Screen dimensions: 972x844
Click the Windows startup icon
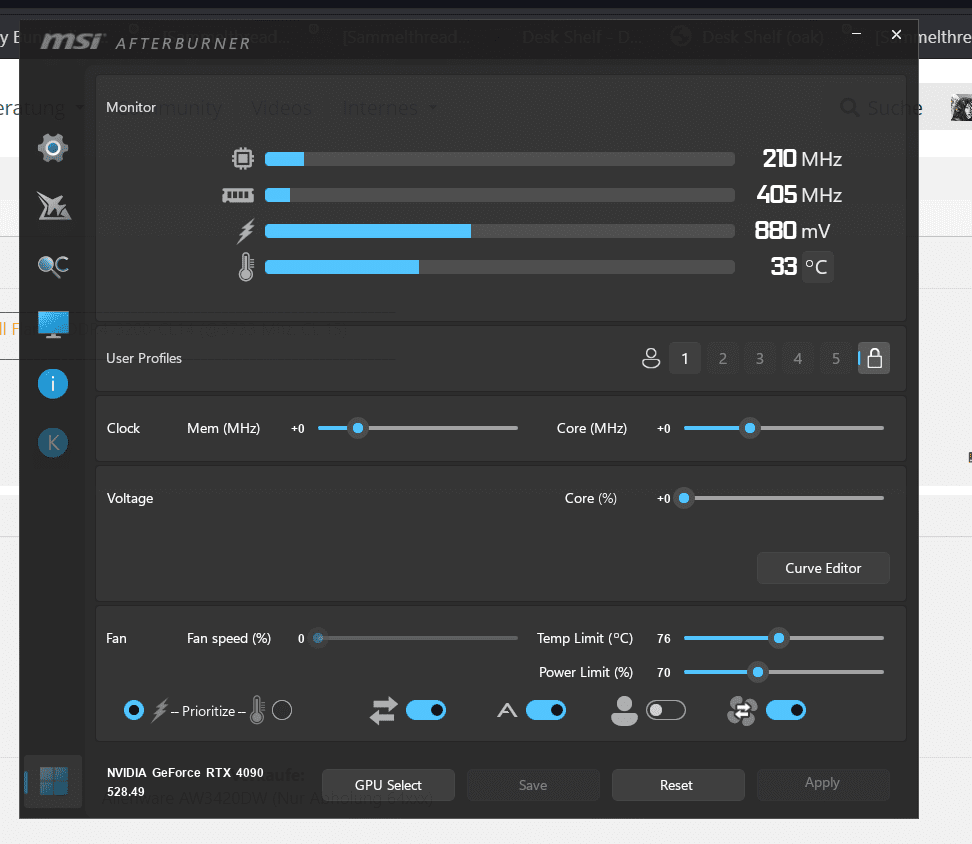pyautogui.click(x=53, y=781)
